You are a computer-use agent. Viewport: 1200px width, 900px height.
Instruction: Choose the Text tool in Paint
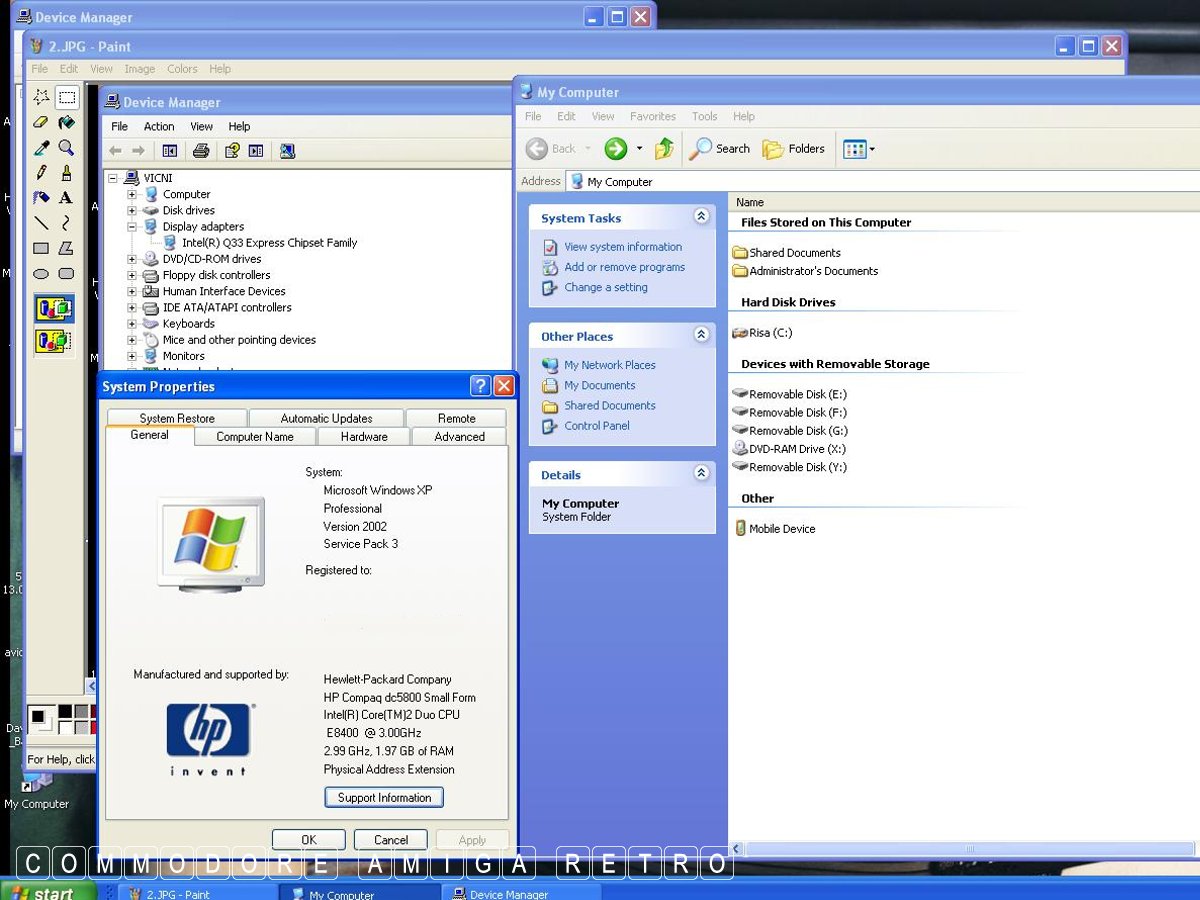[66, 198]
